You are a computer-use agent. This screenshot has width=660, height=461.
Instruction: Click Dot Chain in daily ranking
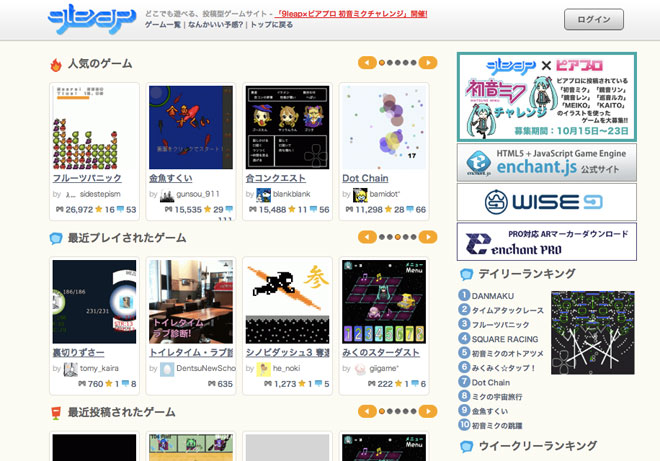(490, 383)
